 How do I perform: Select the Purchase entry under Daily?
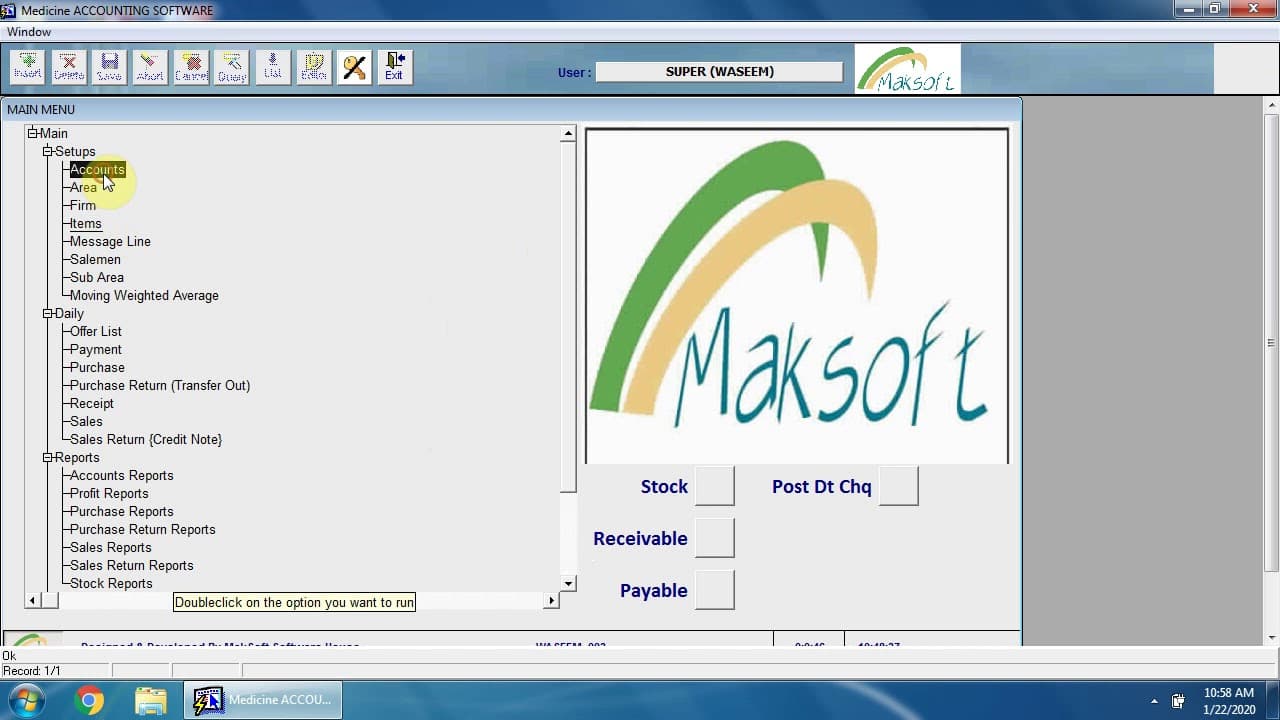click(97, 367)
